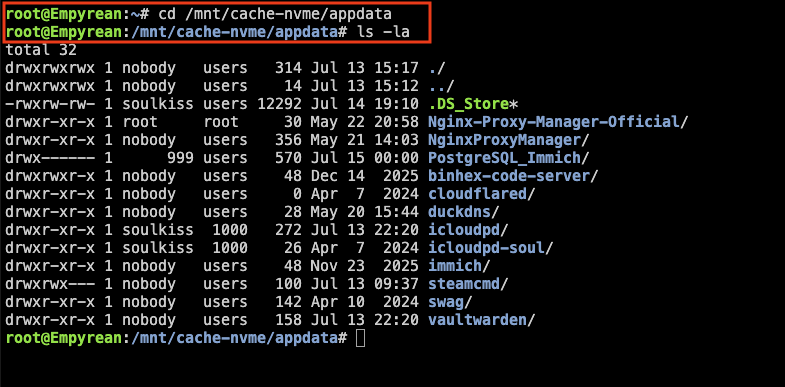Click the permissions string 'drwx------'
The width and height of the screenshot is (785, 387).
tap(50, 158)
